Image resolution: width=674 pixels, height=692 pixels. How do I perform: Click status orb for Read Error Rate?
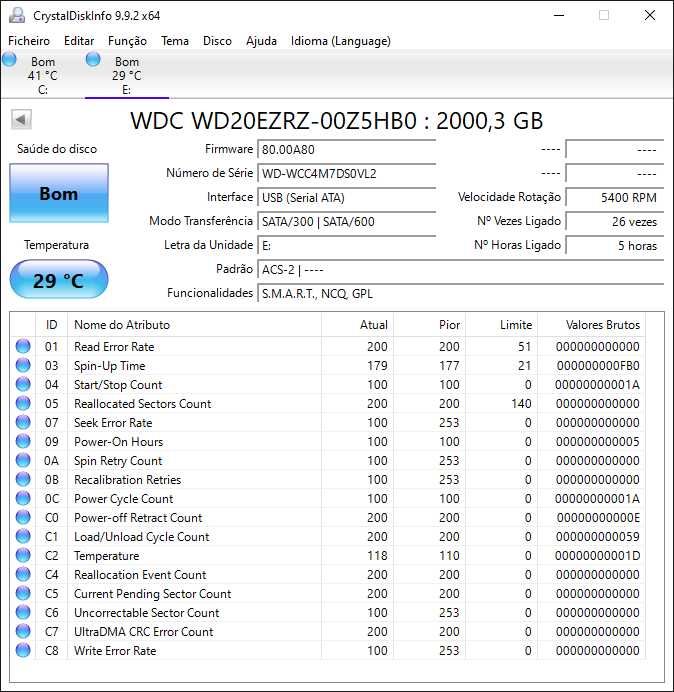click(23, 346)
